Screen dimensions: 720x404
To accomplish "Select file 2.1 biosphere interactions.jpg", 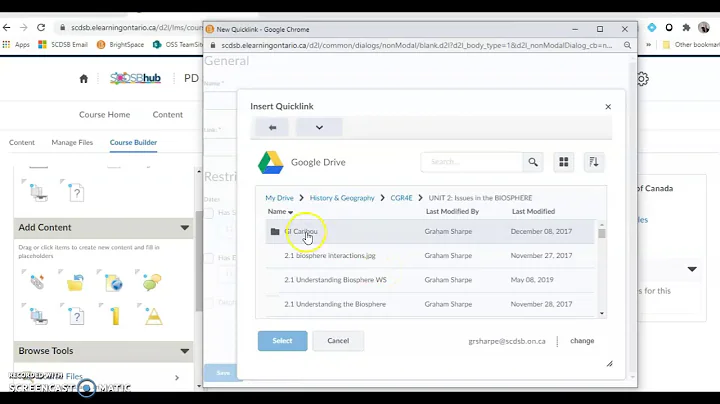I will [330, 256].
